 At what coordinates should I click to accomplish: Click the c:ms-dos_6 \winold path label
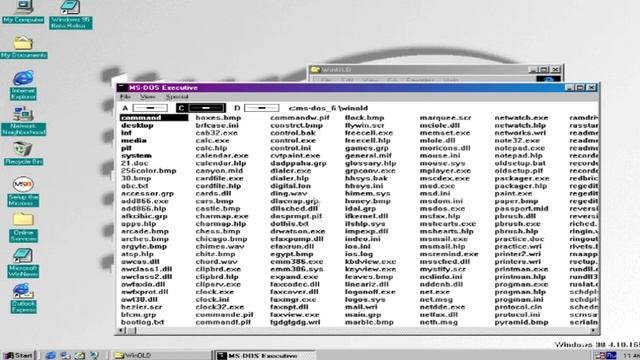328,108
